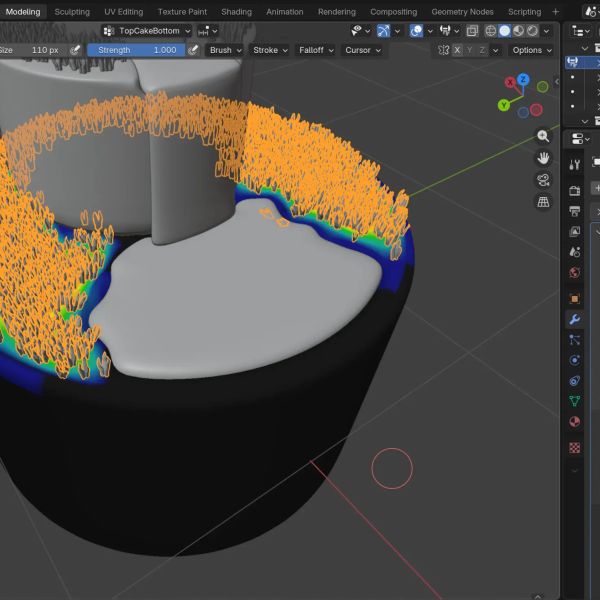Image resolution: width=600 pixels, height=600 pixels.
Task: Open the Options dropdown
Action: (x=532, y=50)
